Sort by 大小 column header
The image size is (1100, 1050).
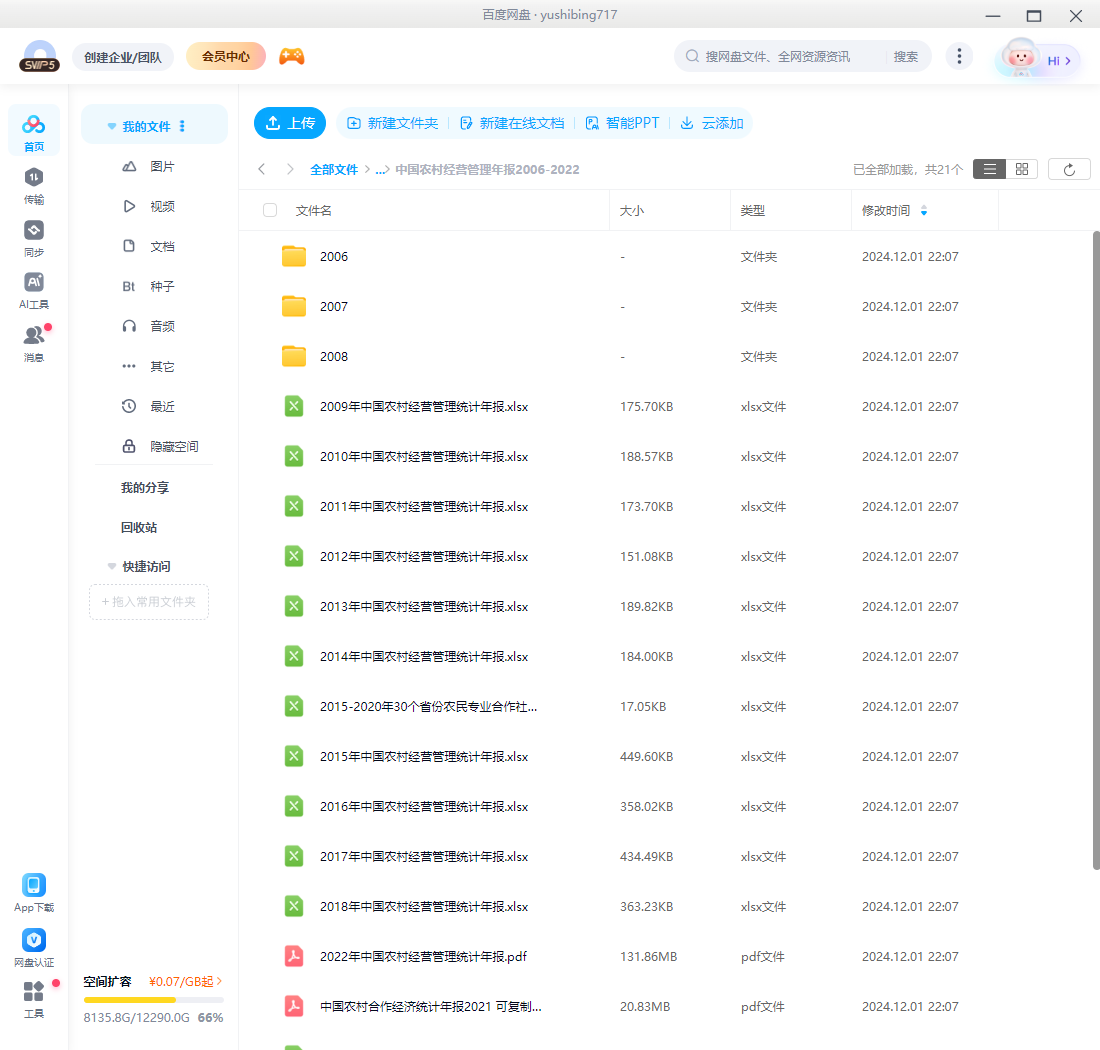631,210
